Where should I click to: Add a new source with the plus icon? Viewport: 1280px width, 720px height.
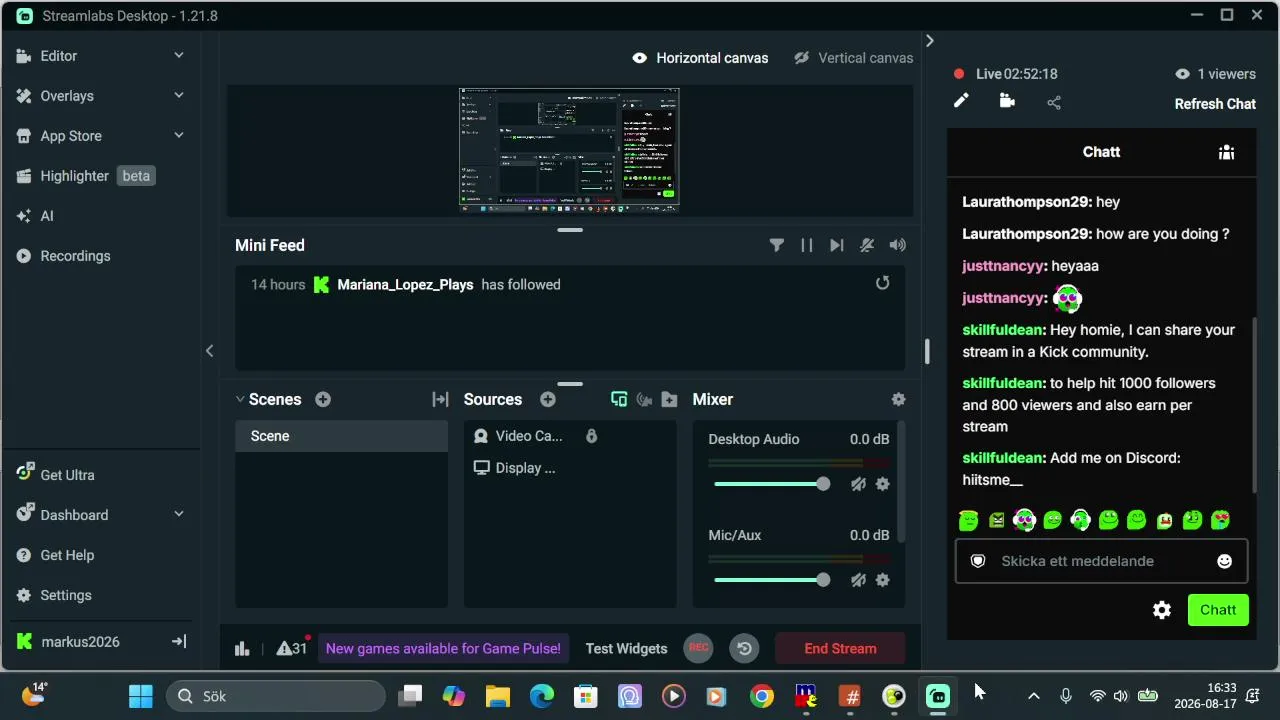pyautogui.click(x=548, y=399)
